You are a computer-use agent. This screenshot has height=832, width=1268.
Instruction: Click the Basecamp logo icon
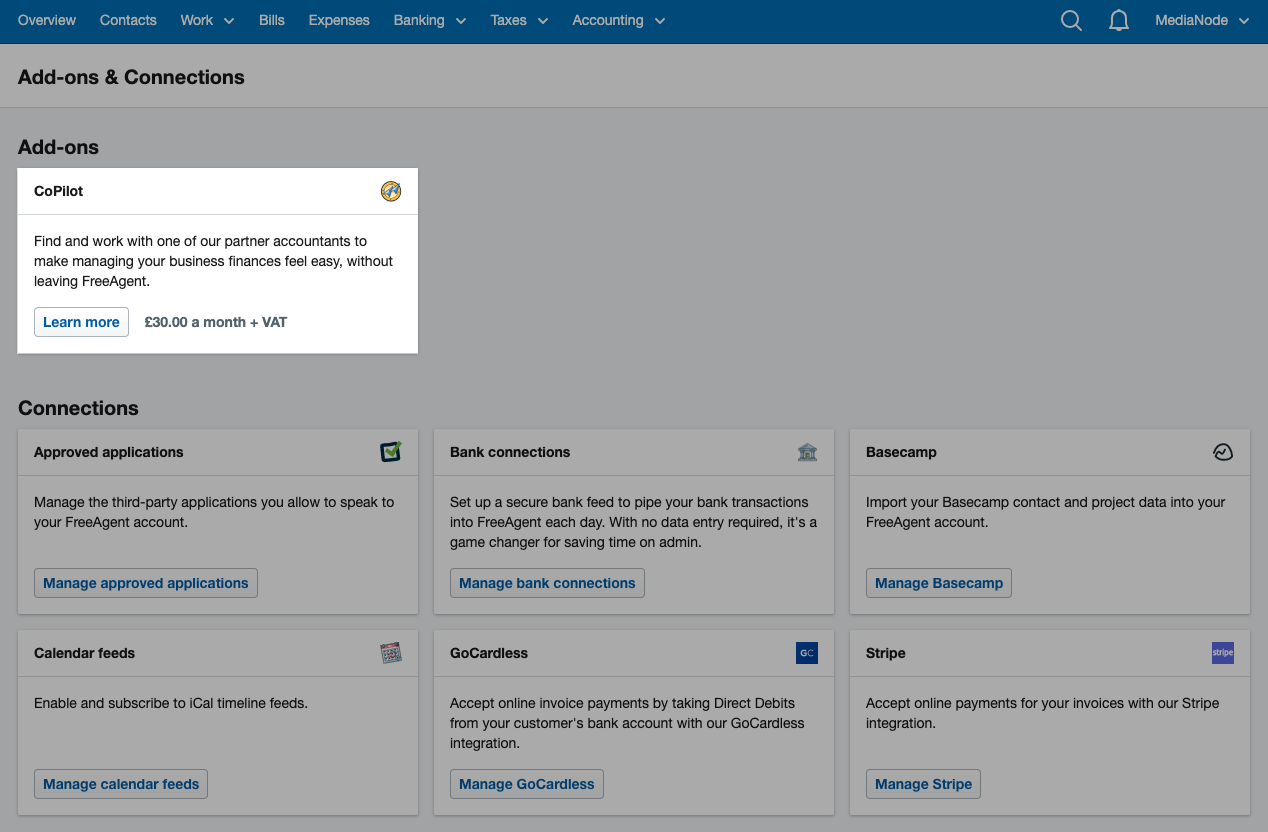1223,452
